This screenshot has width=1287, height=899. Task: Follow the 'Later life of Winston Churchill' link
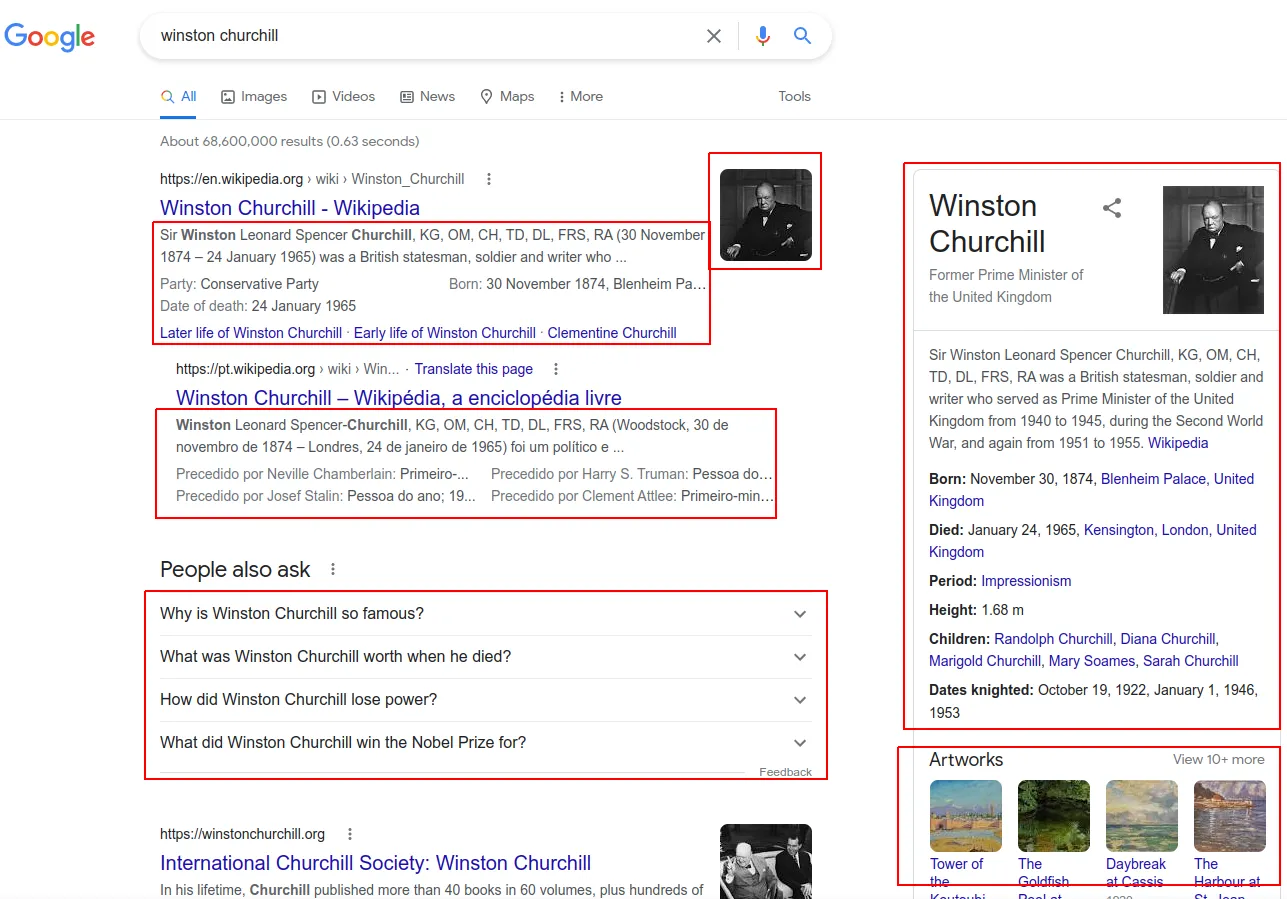pyautogui.click(x=251, y=333)
